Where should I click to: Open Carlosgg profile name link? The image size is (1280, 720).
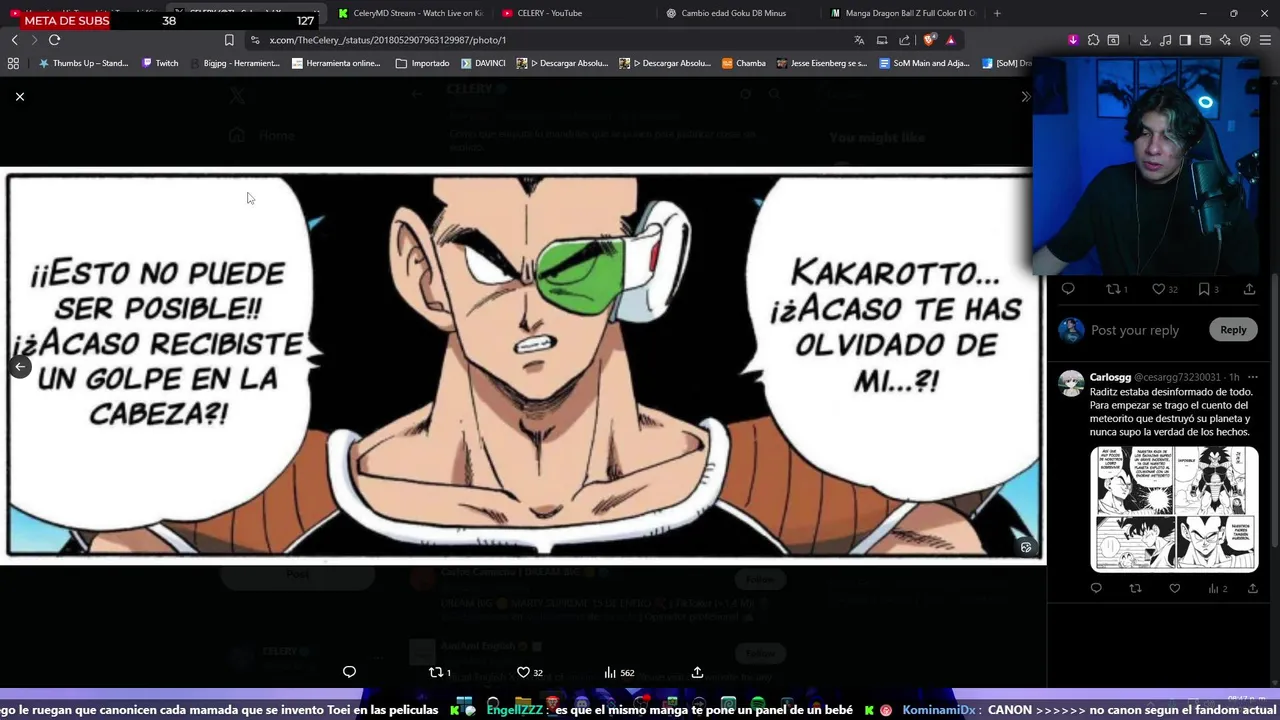(1110, 377)
